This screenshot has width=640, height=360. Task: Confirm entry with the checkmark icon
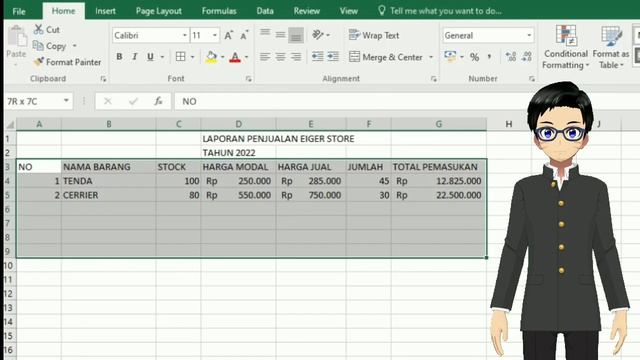pos(133,101)
